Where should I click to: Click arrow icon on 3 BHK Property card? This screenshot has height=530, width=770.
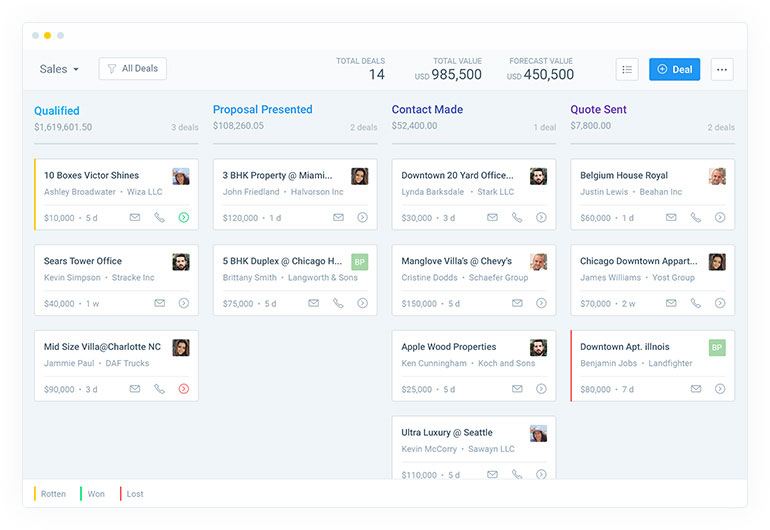click(362, 217)
